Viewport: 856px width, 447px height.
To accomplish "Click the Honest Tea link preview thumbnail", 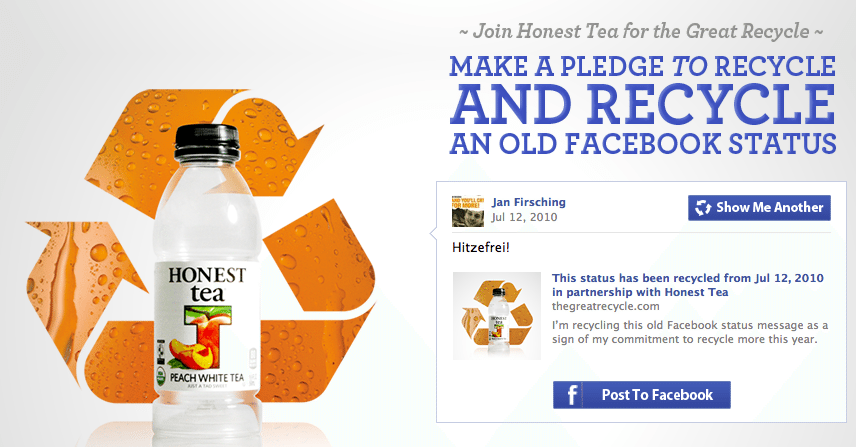I will pyautogui.click(x=497, y=315).
